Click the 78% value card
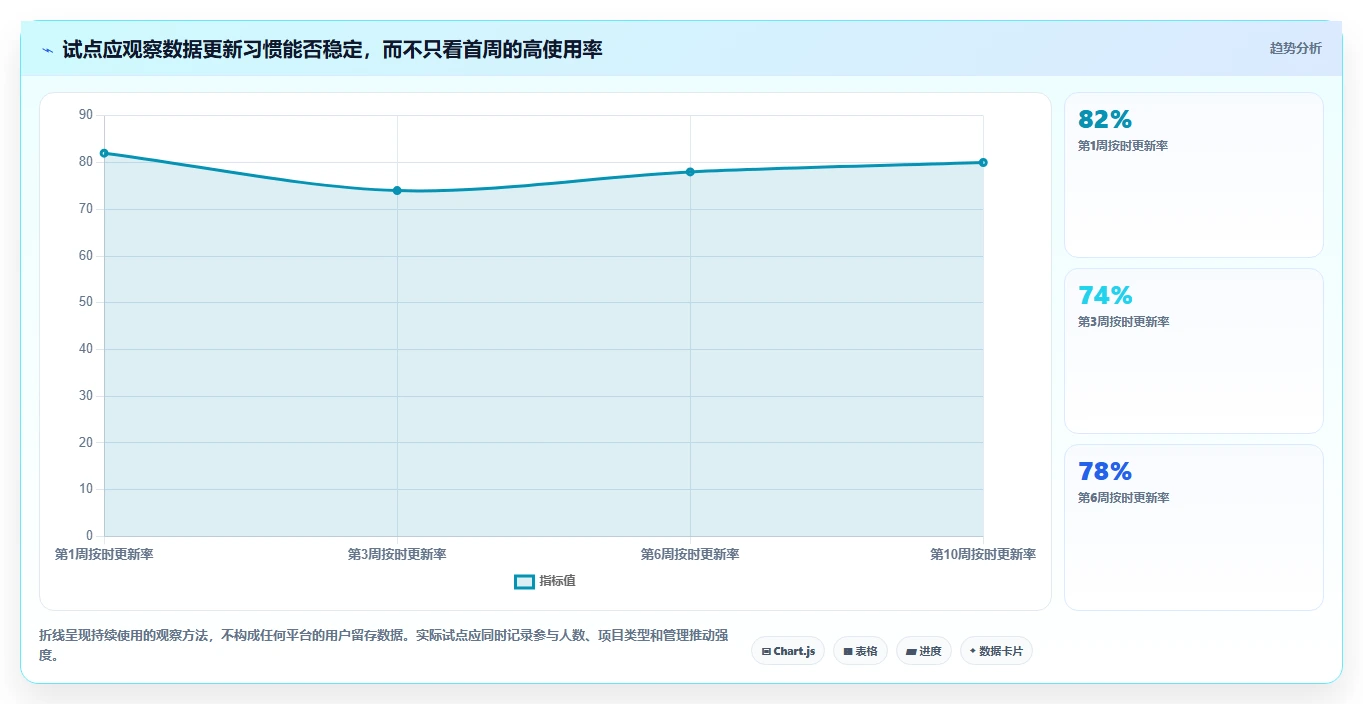1363x704 pixels. 1194,527
